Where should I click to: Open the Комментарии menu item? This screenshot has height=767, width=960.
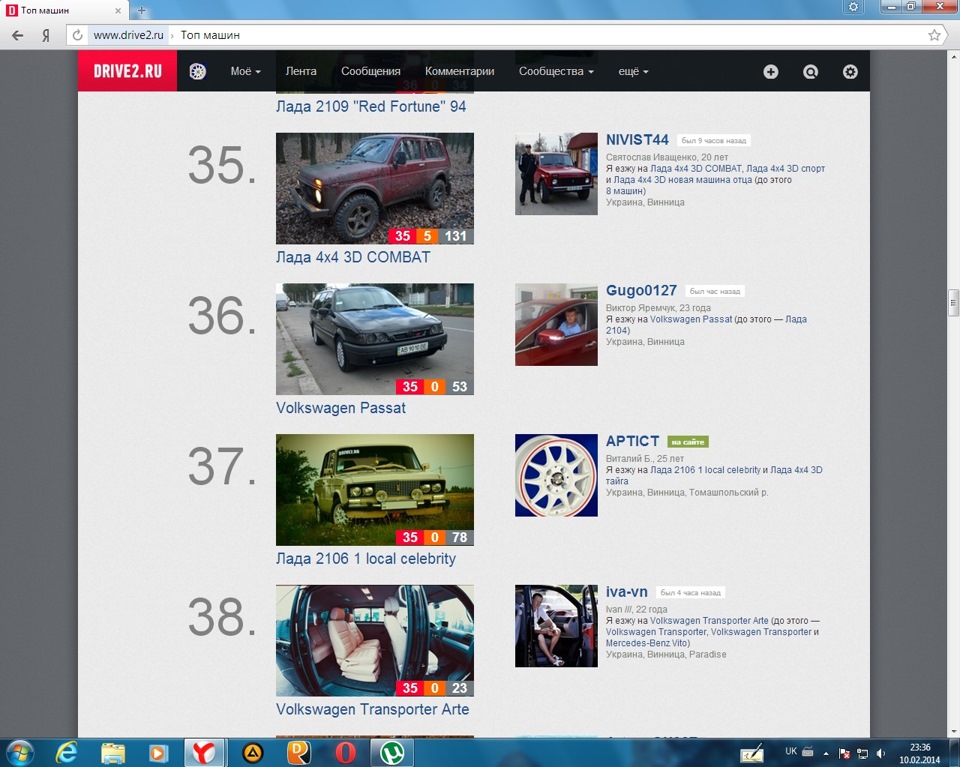click(459, 72)
